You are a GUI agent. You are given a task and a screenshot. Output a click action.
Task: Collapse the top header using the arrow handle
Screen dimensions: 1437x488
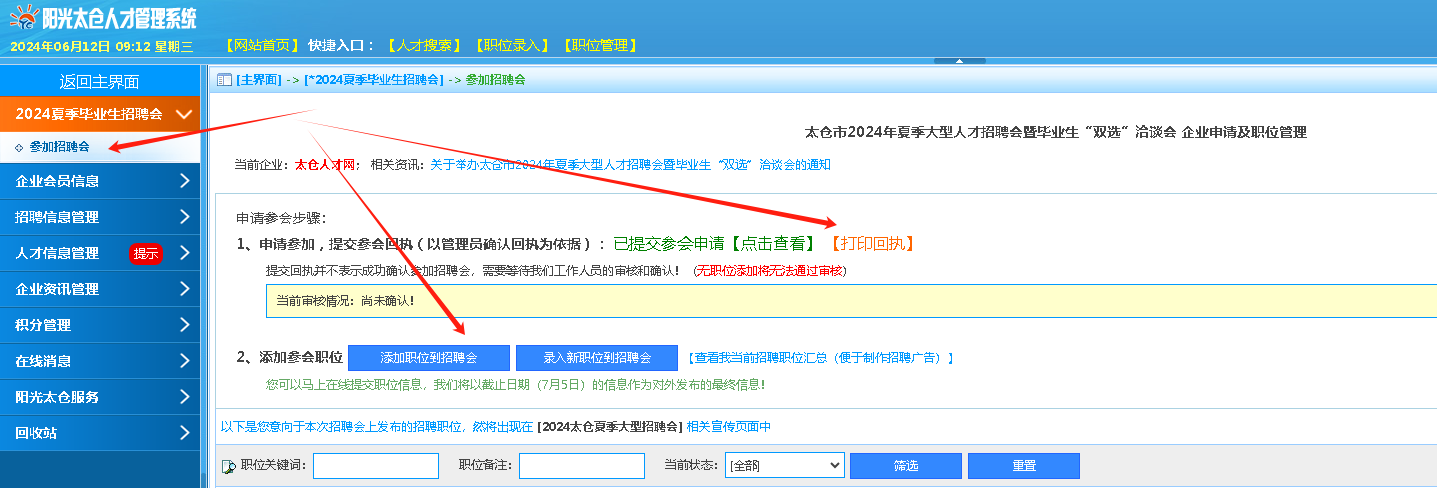958,61
